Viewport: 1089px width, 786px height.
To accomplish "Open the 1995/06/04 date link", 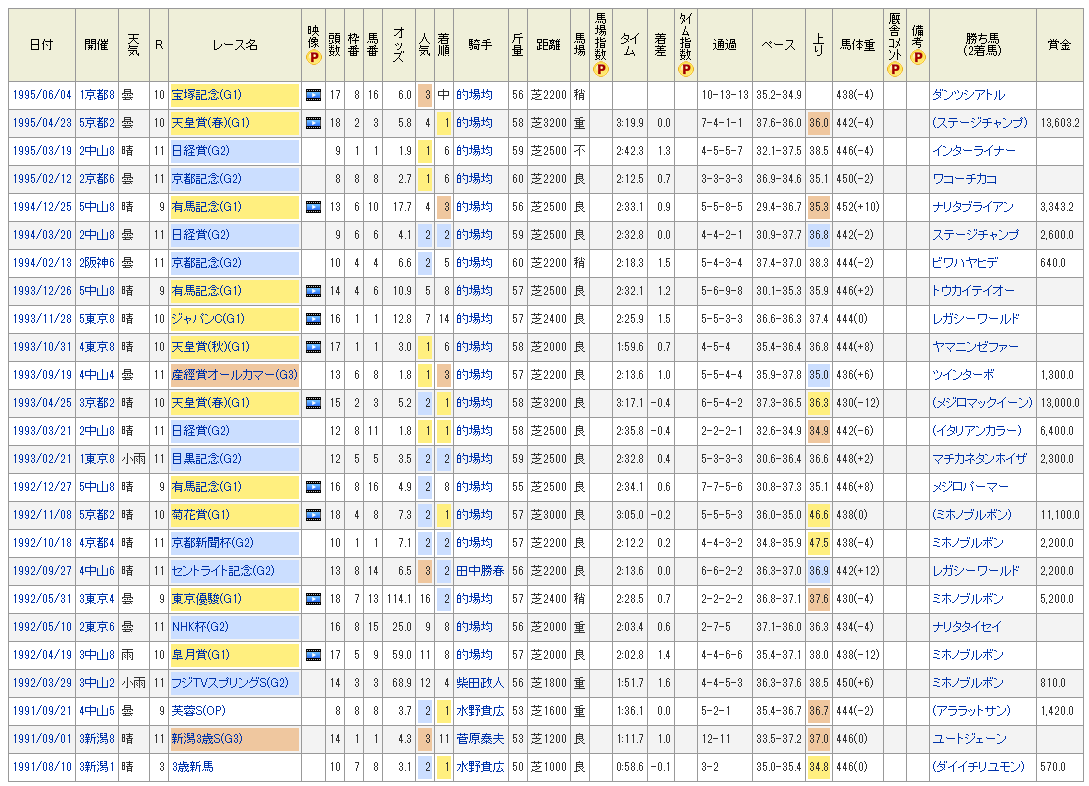I will click(42, 95).
